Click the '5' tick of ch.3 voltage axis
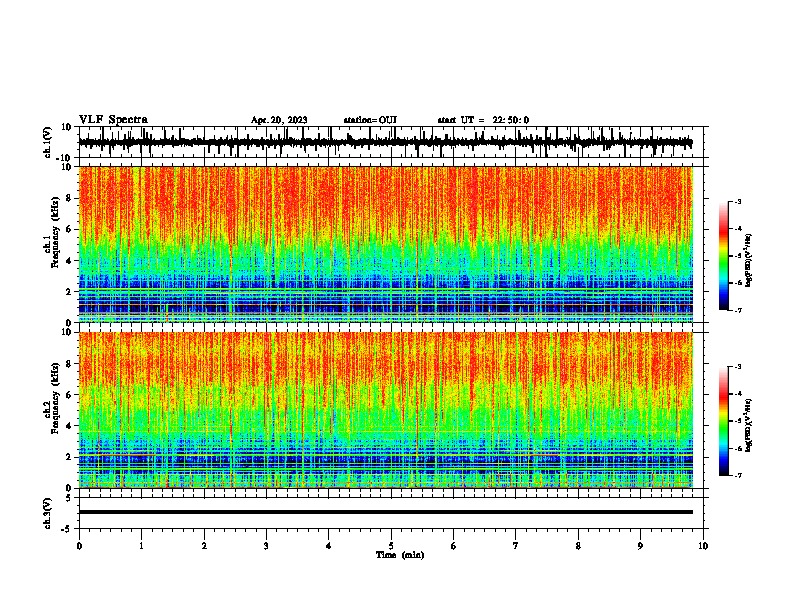The height and width of the screenshot is (612, 792). pos(70,498)
